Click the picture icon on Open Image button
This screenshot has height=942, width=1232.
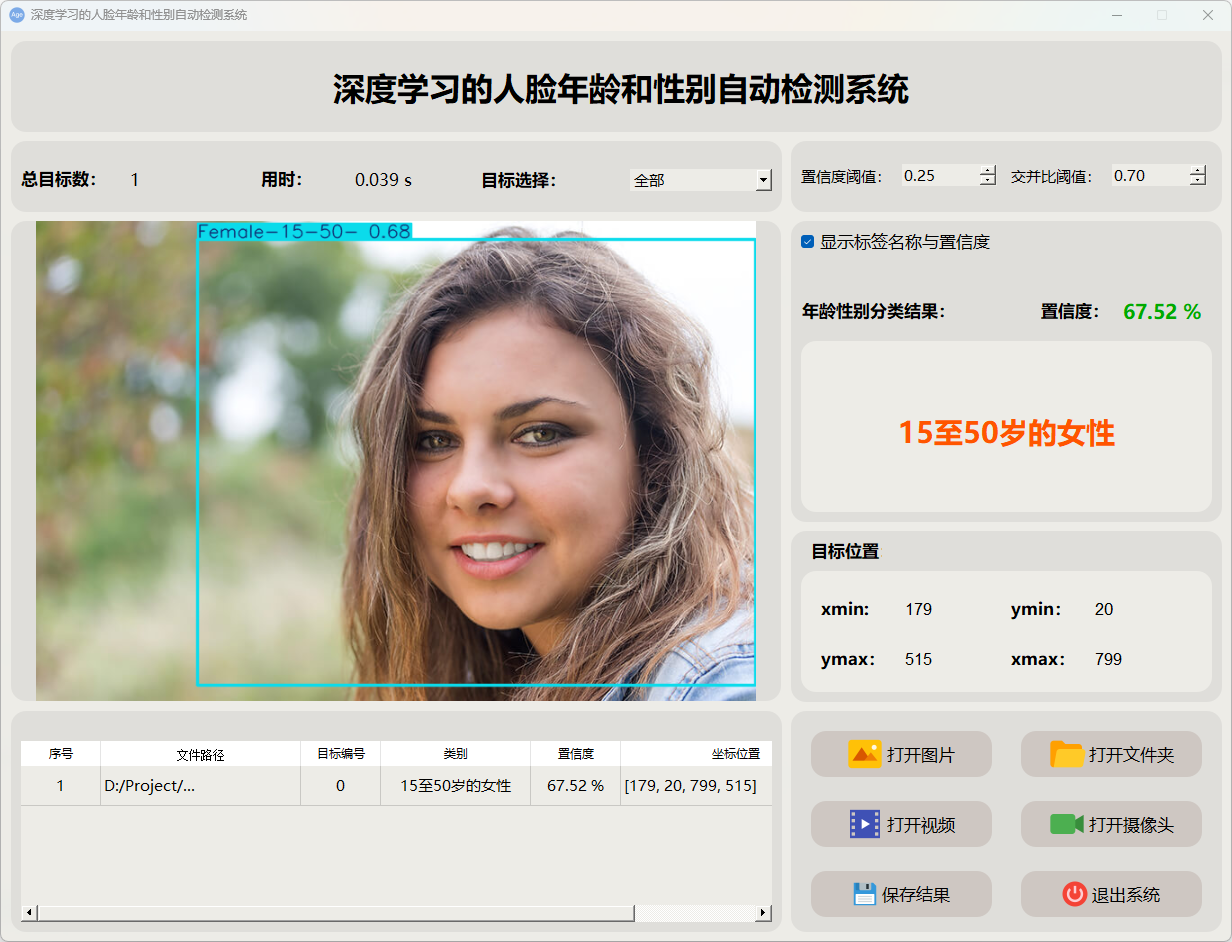[864, 754]
